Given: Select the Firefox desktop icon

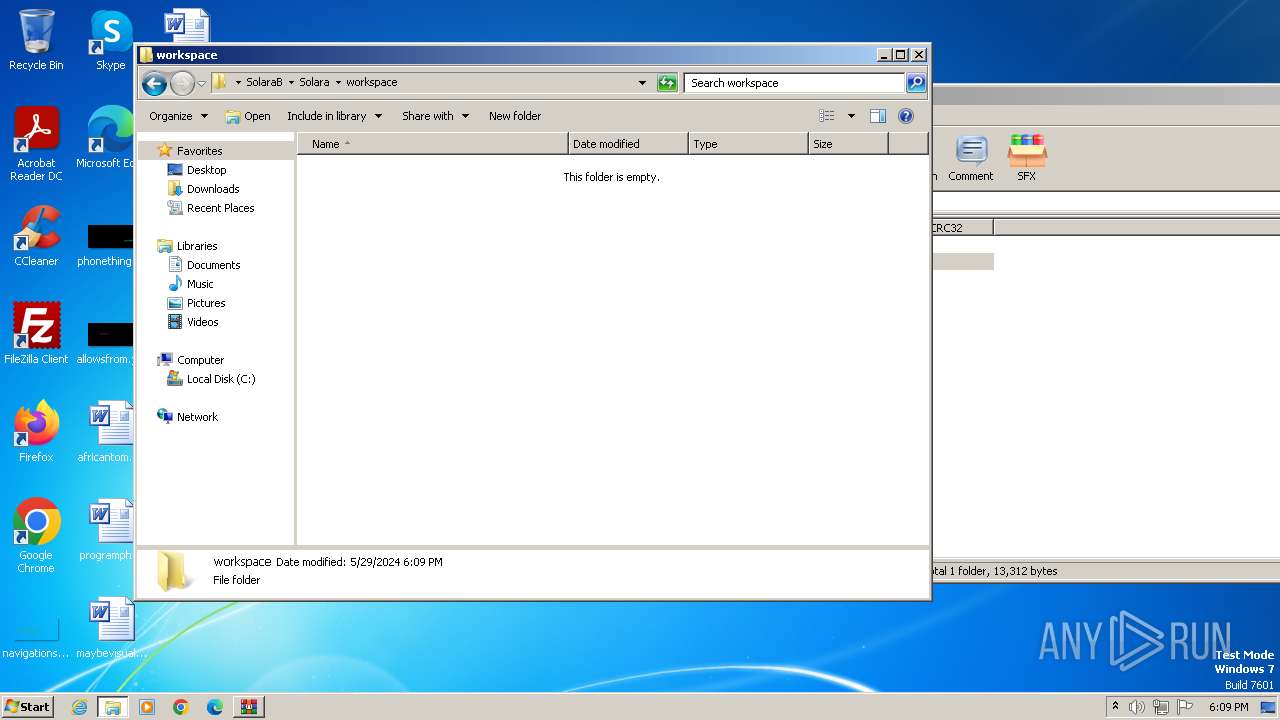Looking at the screenshot, I should [36, 432].
